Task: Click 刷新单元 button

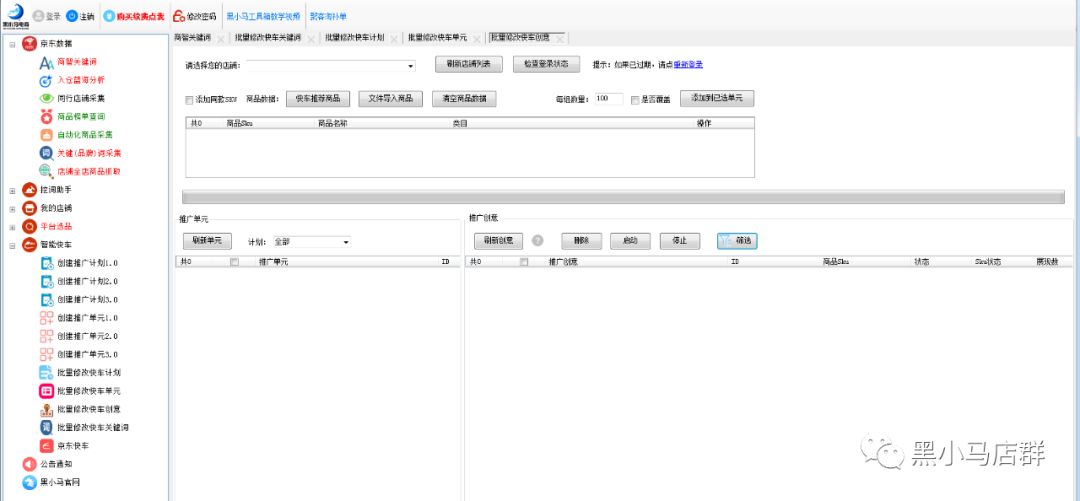Action: [x=207, y=241]
